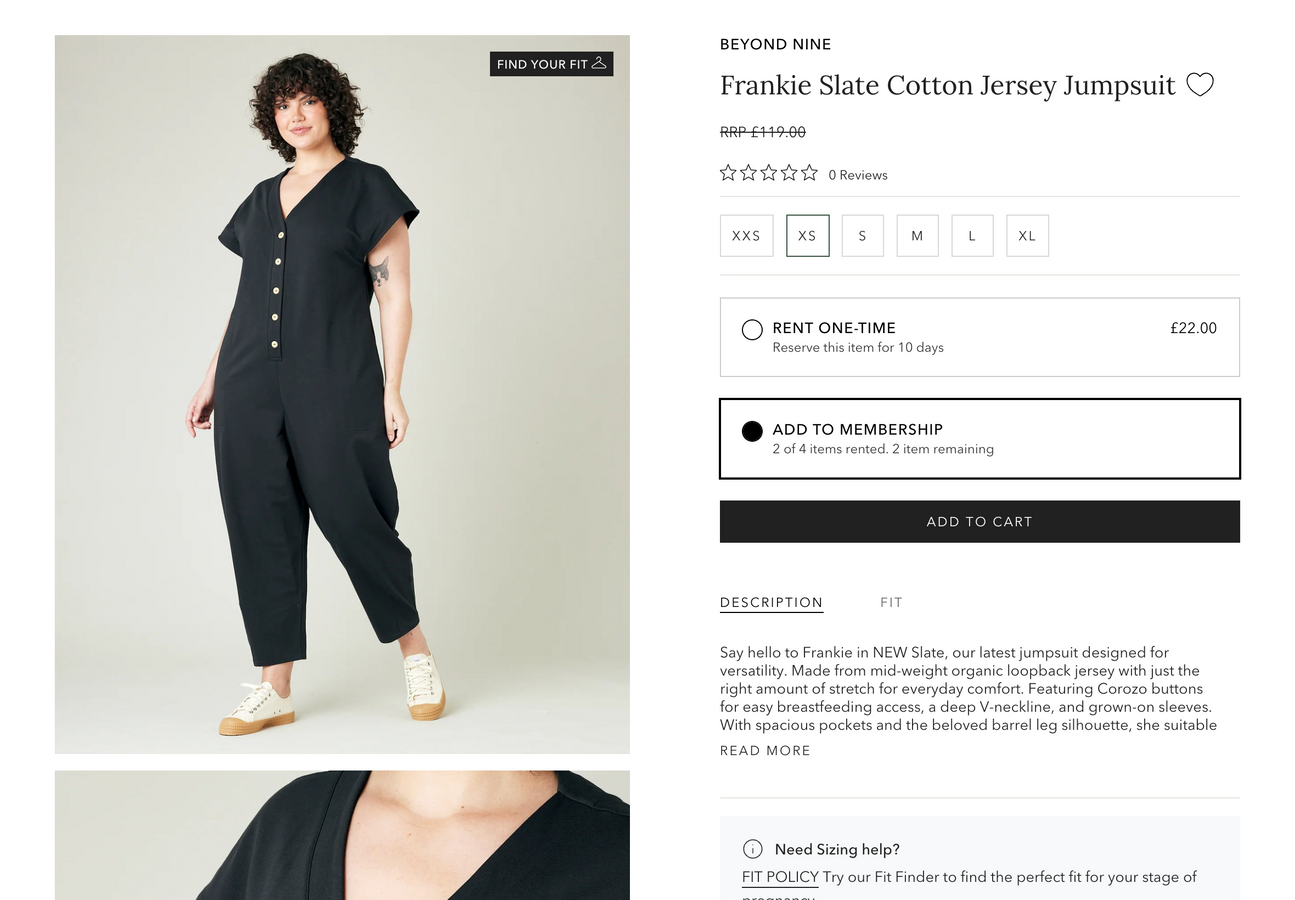This screenshot has height=900, width=1295.
Task: Pick size S
Action: click(862, 236)
